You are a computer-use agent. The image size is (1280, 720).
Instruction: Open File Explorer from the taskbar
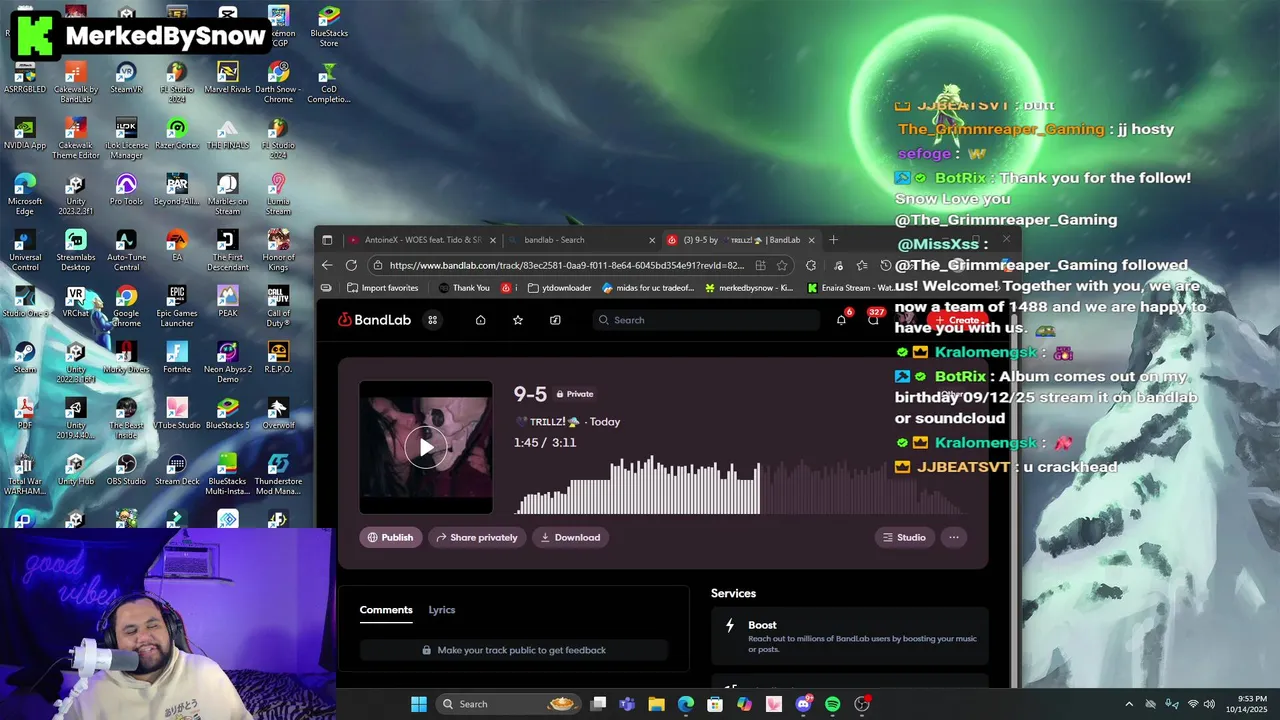coord(656,704)
